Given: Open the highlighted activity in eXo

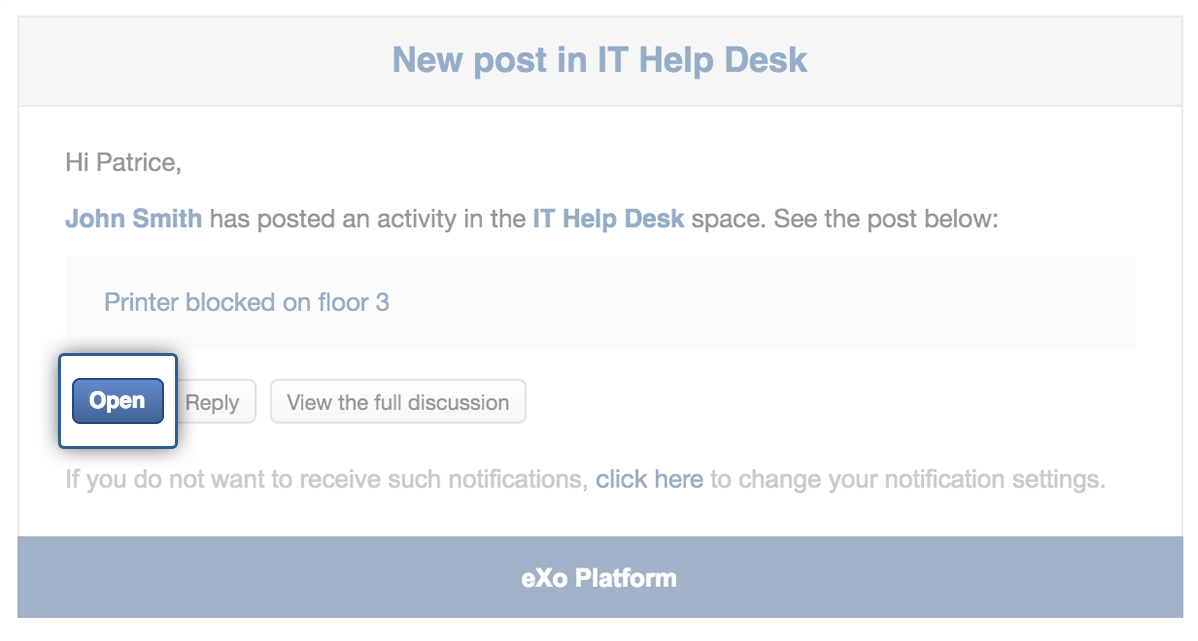Looking at the screenshot, I should coord(118,400).
